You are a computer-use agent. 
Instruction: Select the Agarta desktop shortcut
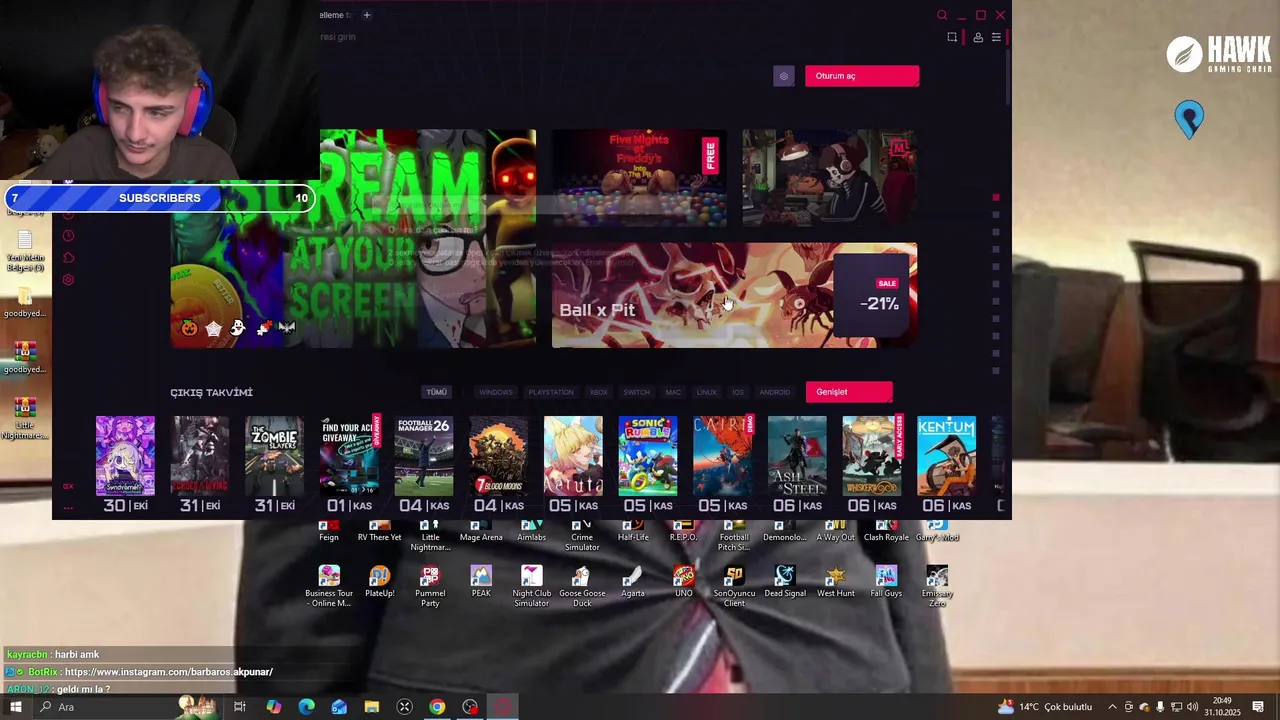(x=633, y=581)
